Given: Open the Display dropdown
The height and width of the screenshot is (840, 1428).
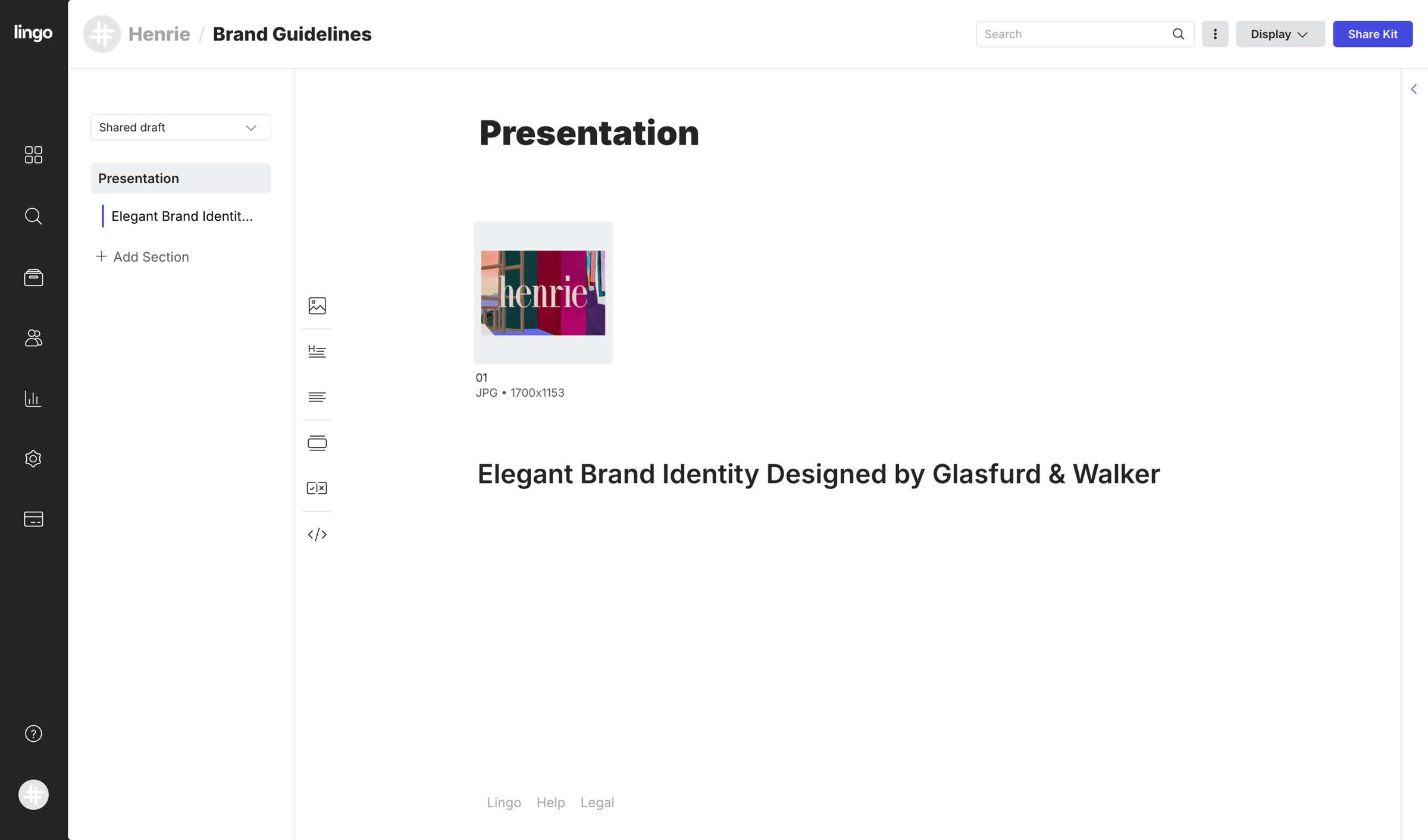Looking at the screenshot, I should pyautogui.click(x=1280, y=34).
